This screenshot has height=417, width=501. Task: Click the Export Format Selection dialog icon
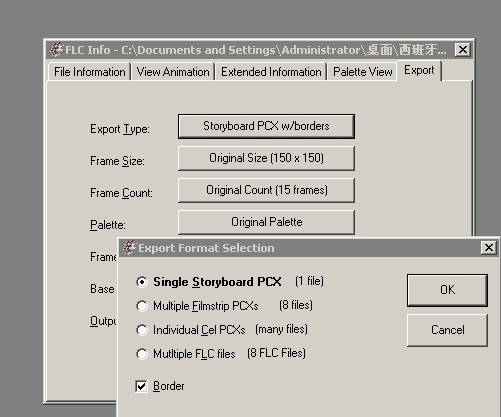[x=130, y=248]
